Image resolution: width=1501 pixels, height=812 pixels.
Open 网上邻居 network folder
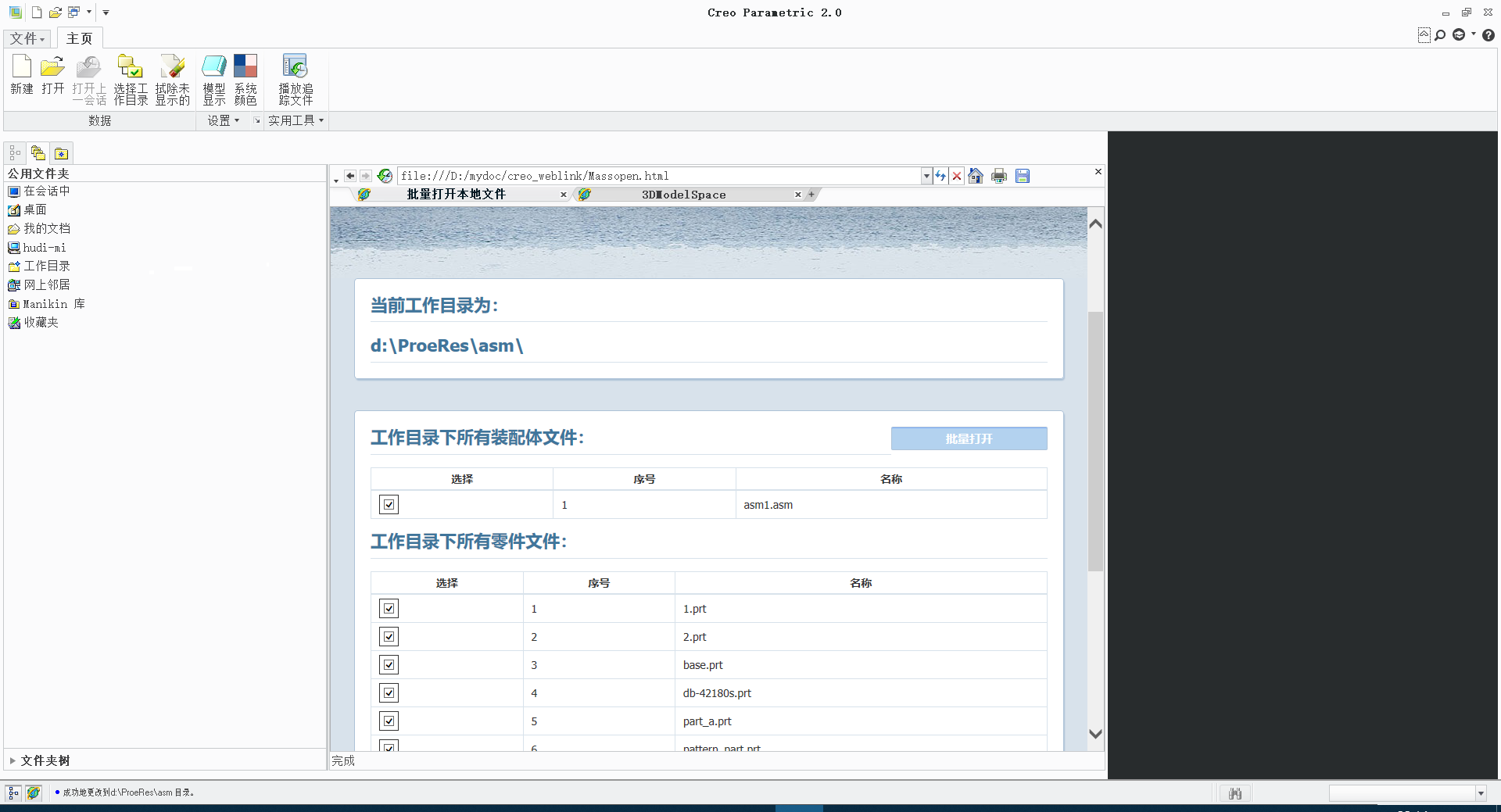[x=39, y=284]
